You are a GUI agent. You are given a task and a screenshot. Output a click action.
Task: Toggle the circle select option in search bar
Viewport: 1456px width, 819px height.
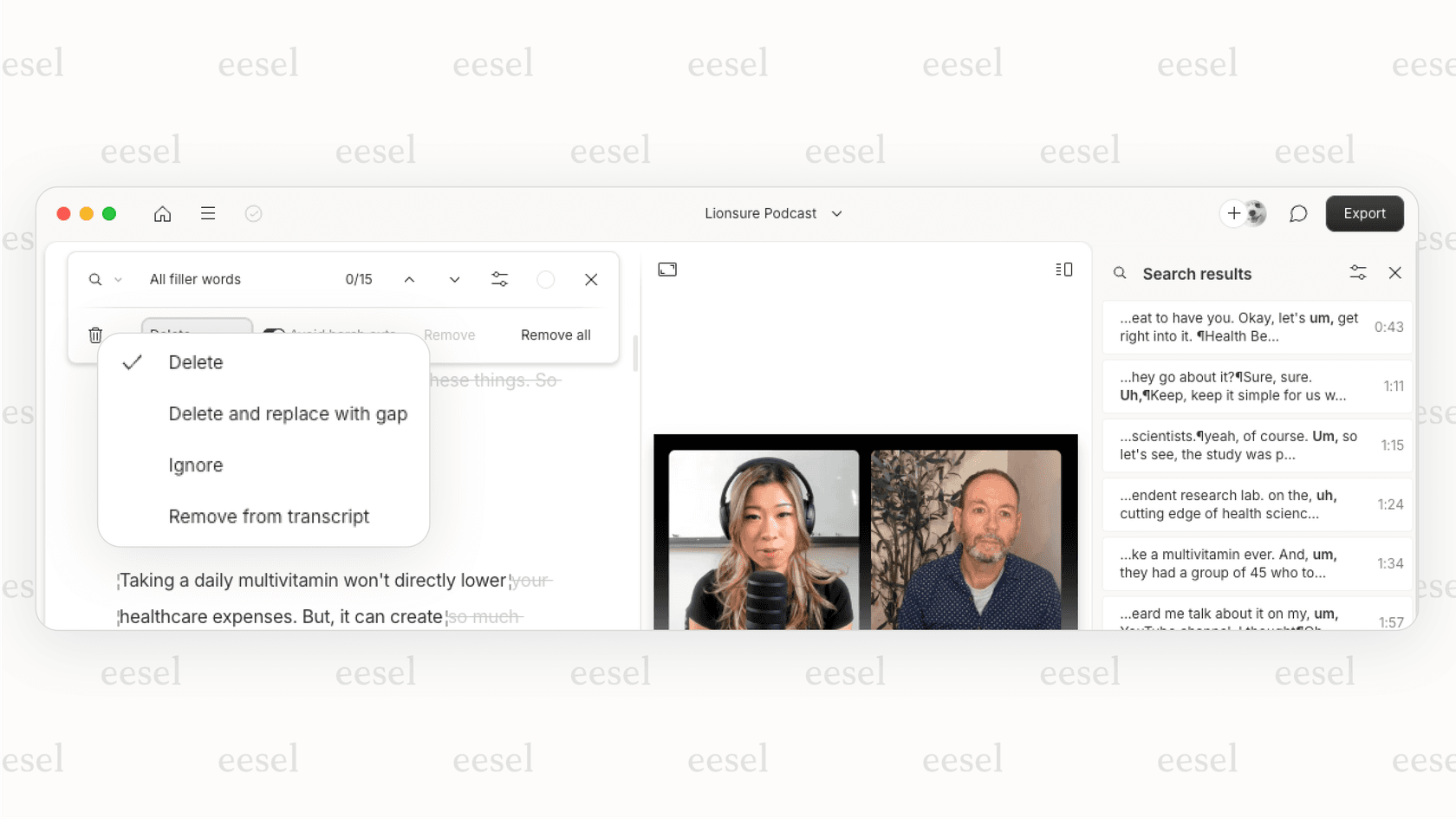[545, 279]
